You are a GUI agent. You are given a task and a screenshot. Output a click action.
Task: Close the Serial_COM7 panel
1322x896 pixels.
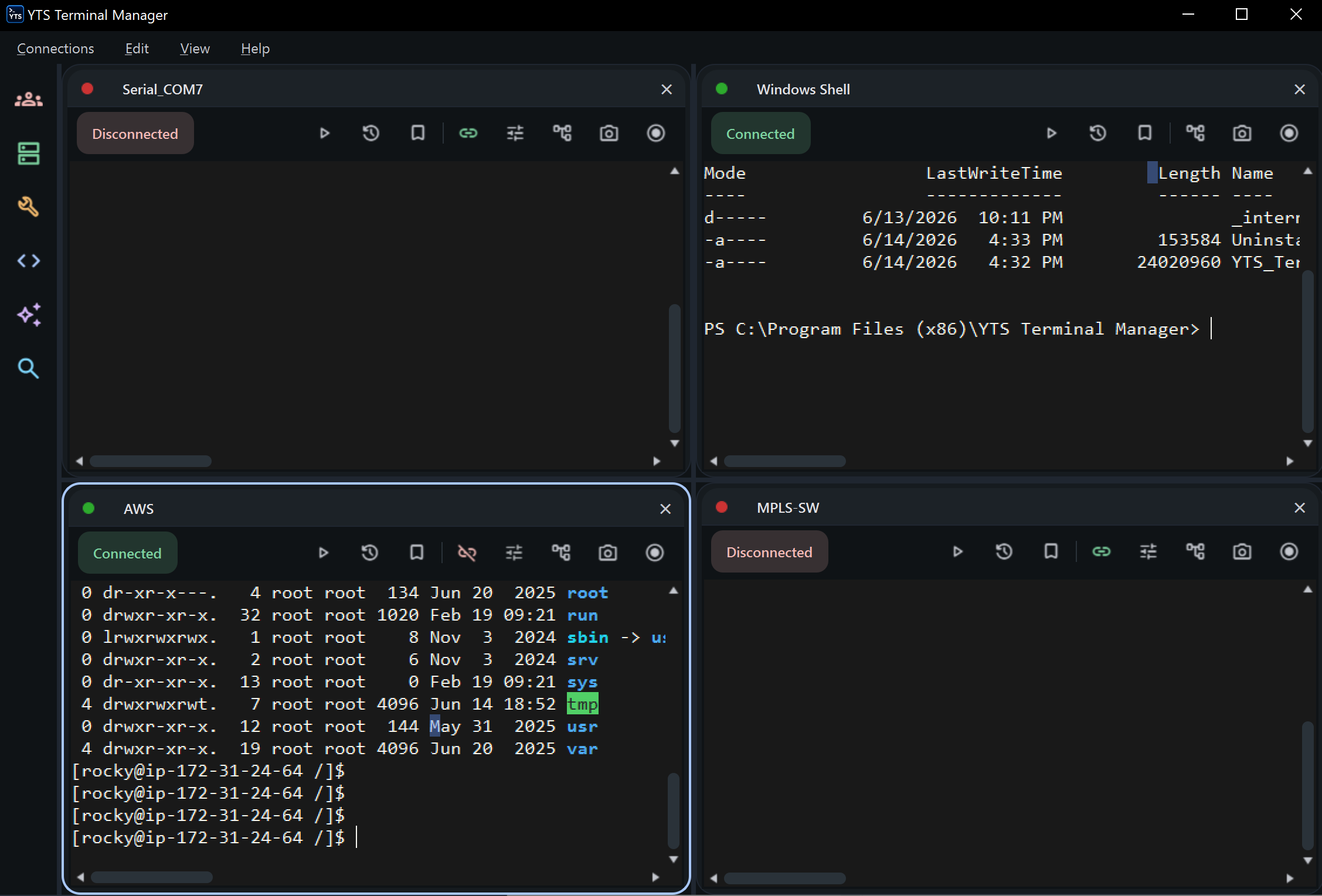coord(667,90)
